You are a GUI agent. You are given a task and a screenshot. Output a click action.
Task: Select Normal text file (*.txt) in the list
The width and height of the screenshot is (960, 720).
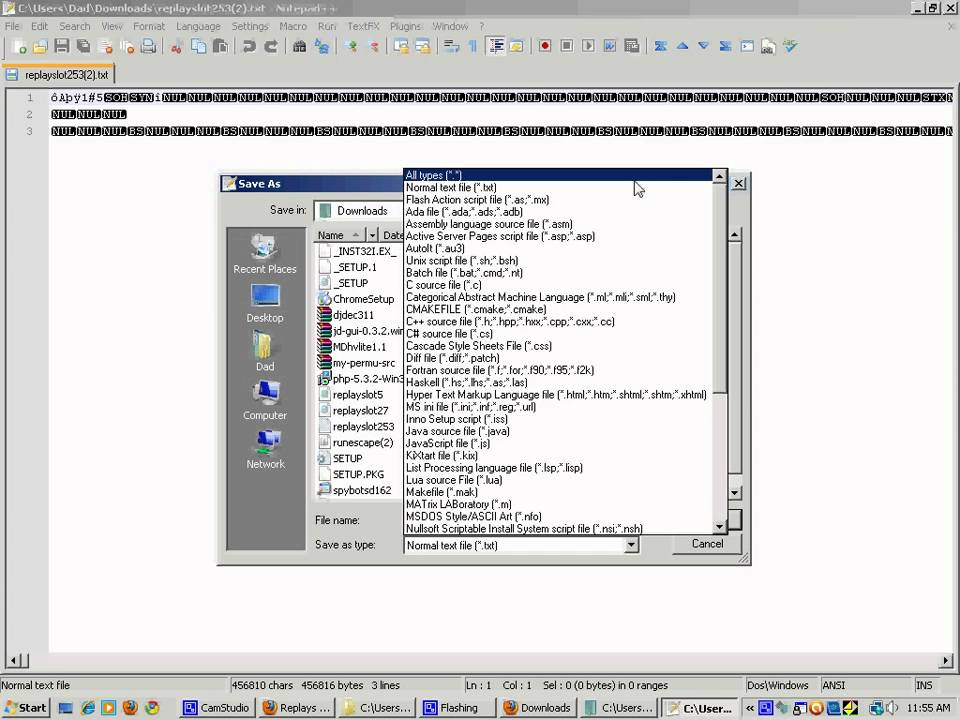[558, 187]
